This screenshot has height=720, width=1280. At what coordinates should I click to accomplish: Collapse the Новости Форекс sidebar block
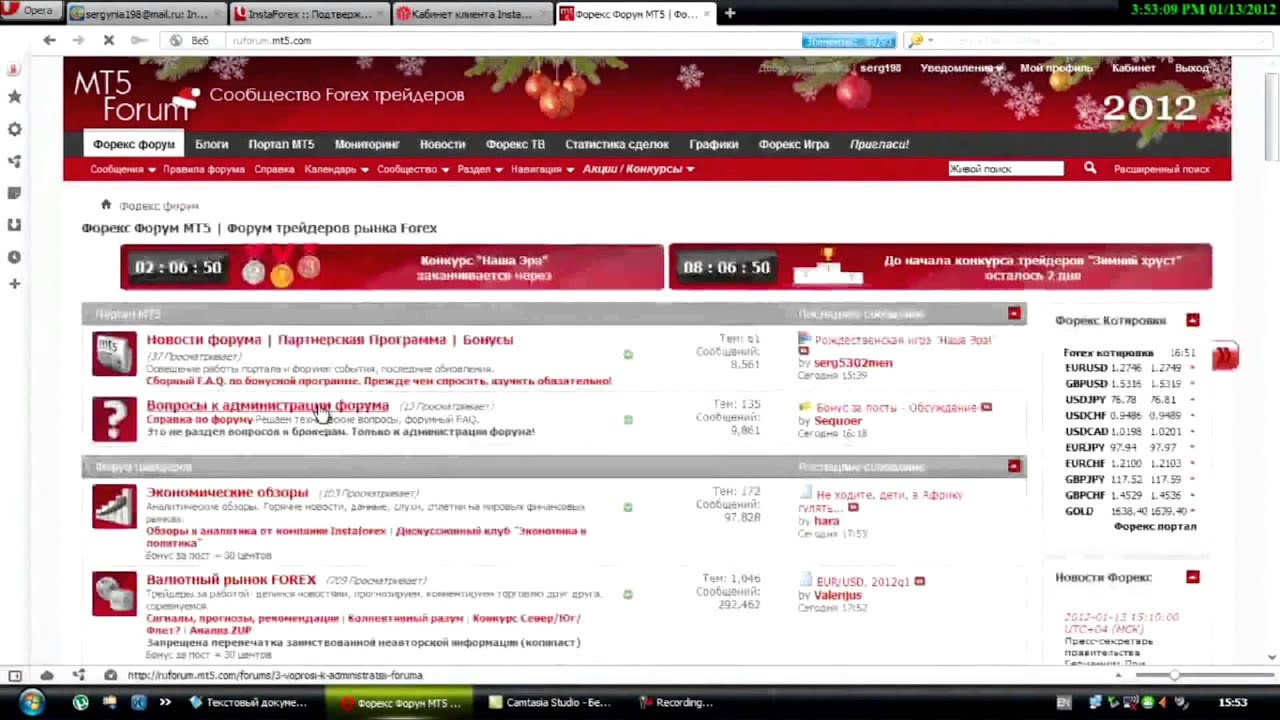tap(1192, 577)
